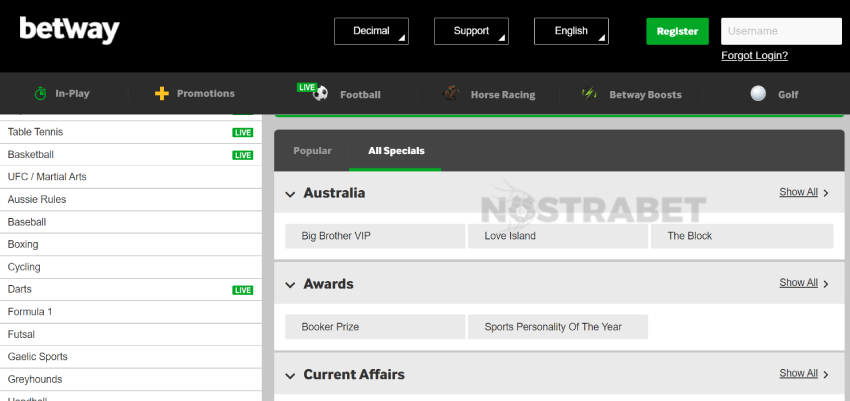Click the arrow next to Australia Show All
The image size is (850, 401).
pyautogui.click(x=826, y=193)
